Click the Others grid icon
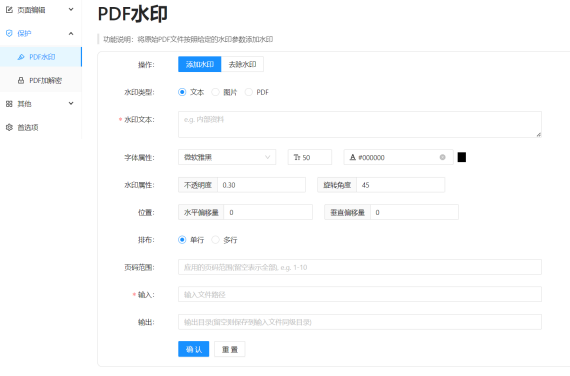570x376 pixels. [9, 104]
